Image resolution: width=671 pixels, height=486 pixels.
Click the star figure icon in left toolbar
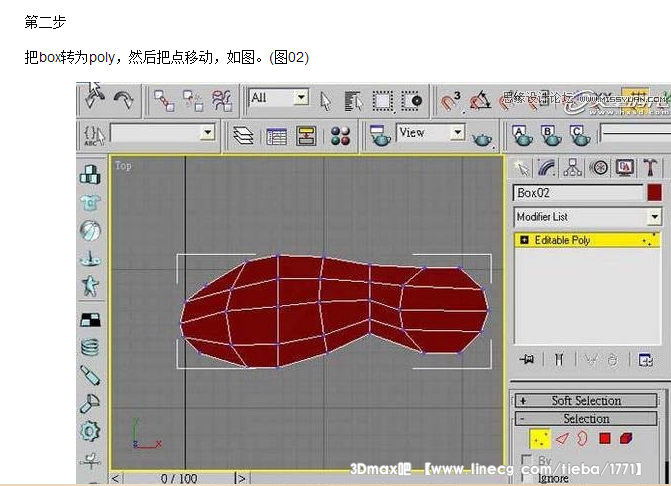pos(90,286)
